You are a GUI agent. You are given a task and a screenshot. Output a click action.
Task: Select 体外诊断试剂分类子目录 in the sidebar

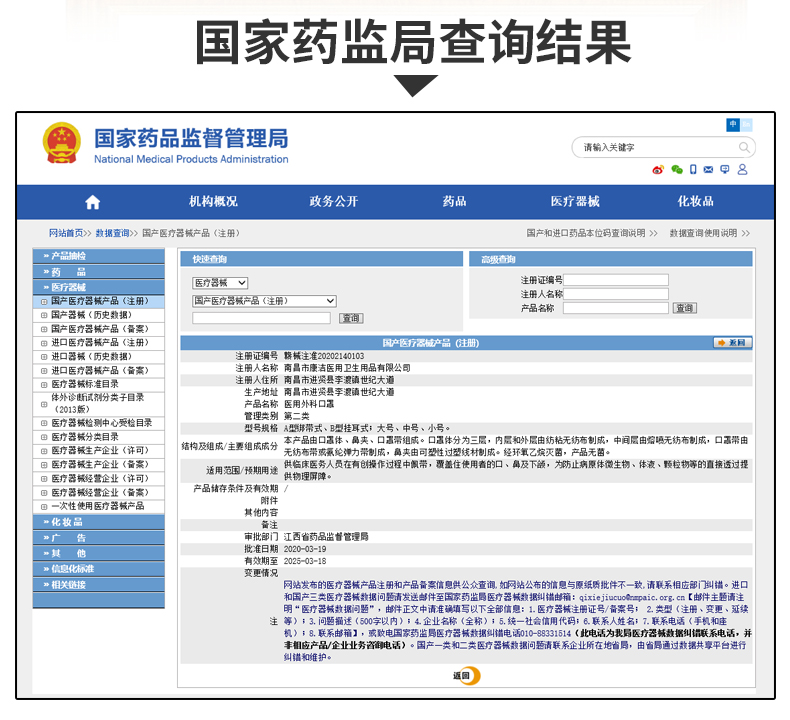(x=99, y=404)
